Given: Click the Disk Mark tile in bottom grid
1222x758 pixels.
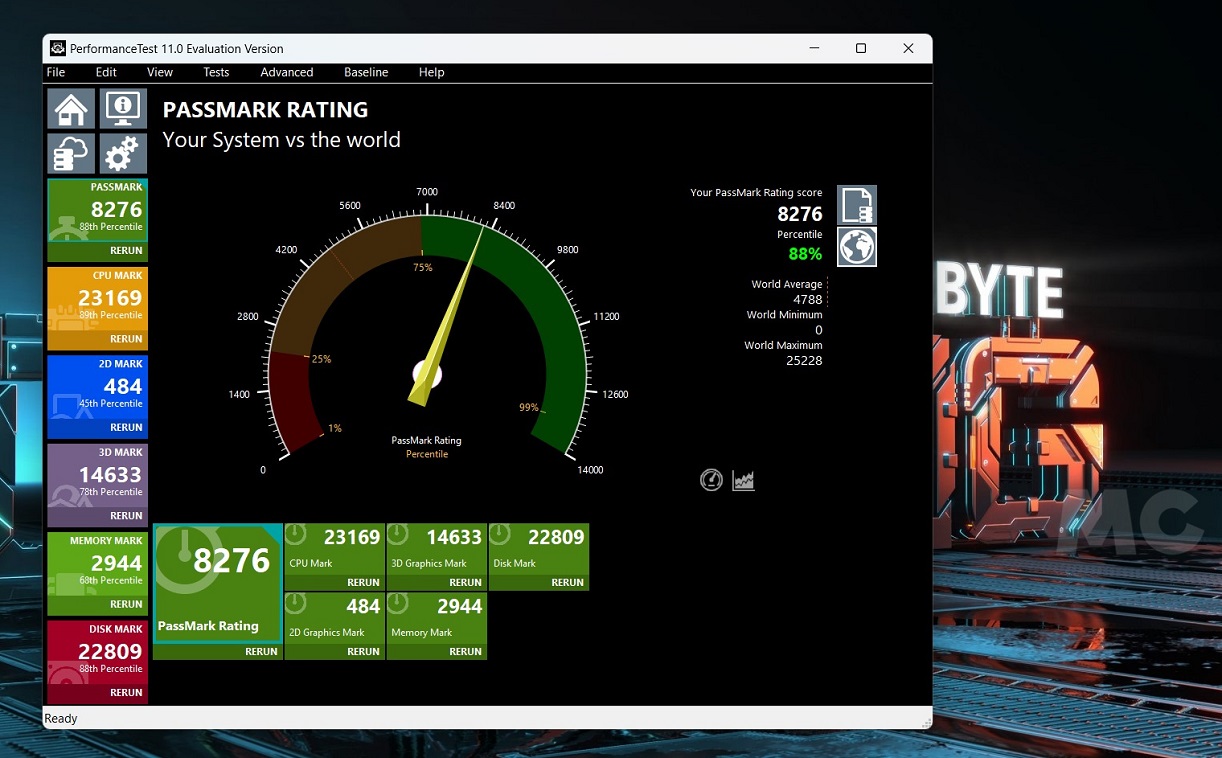Looking at the screenshot, I should click(538, 550).
